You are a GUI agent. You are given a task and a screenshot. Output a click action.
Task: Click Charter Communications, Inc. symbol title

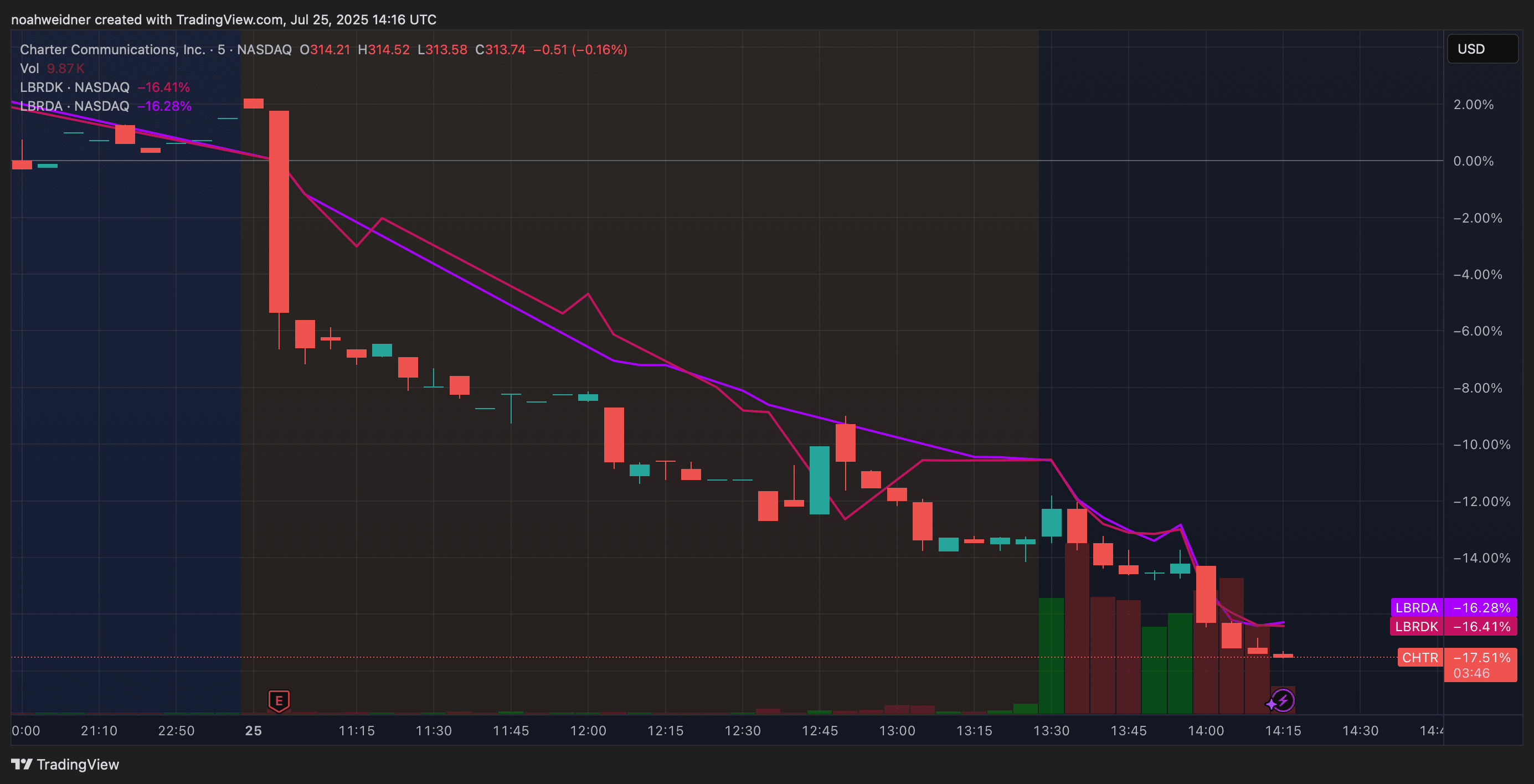(x=112, y=49)
